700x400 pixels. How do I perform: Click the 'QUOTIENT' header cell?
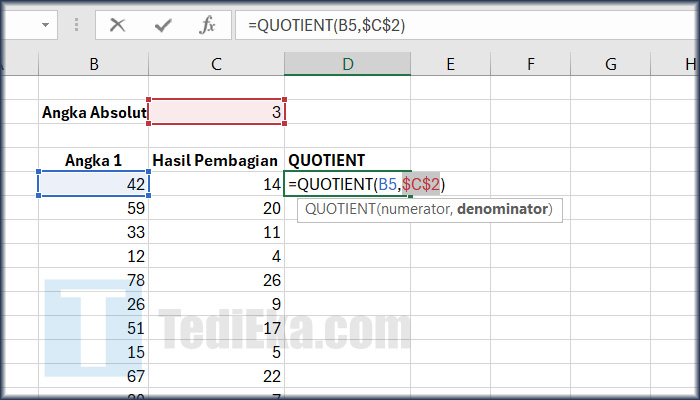[x=347, y=160]
